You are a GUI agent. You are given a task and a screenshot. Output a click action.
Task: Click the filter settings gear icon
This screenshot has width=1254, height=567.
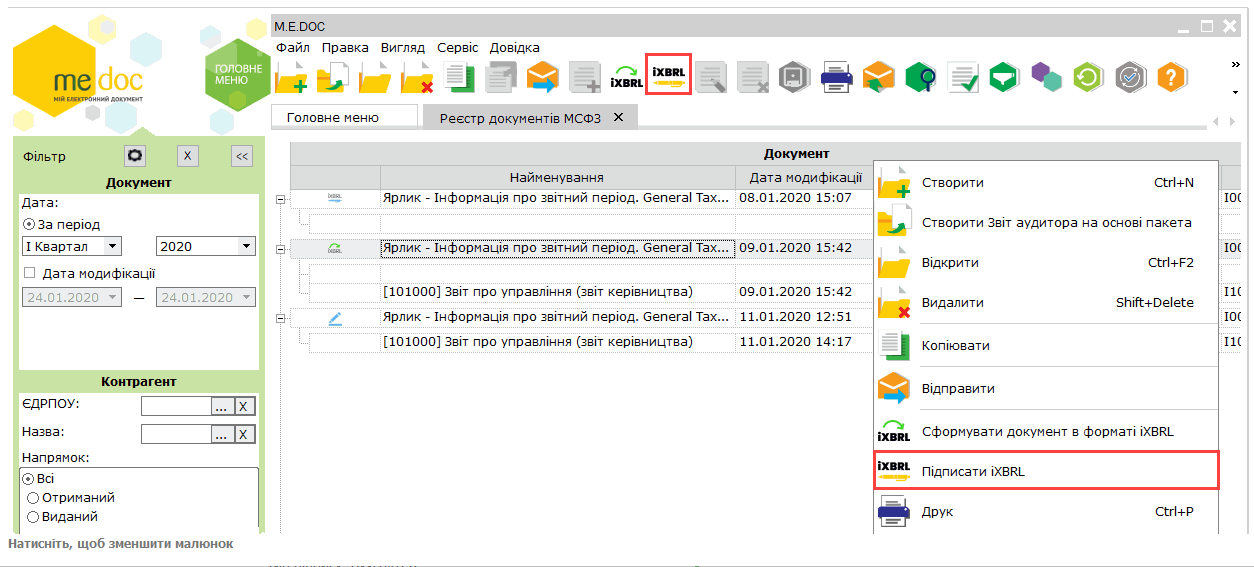pos(135,156)
